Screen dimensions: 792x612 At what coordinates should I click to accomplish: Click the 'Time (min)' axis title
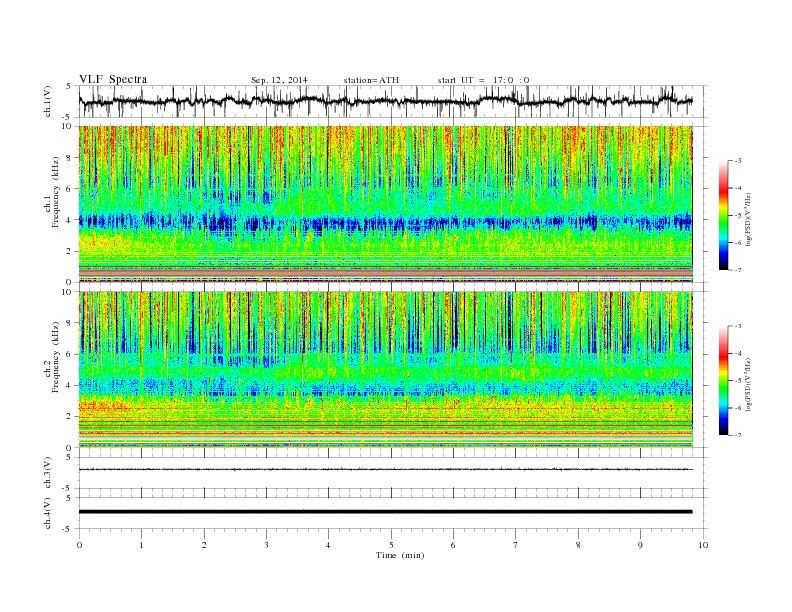click(x=400, y=555)
